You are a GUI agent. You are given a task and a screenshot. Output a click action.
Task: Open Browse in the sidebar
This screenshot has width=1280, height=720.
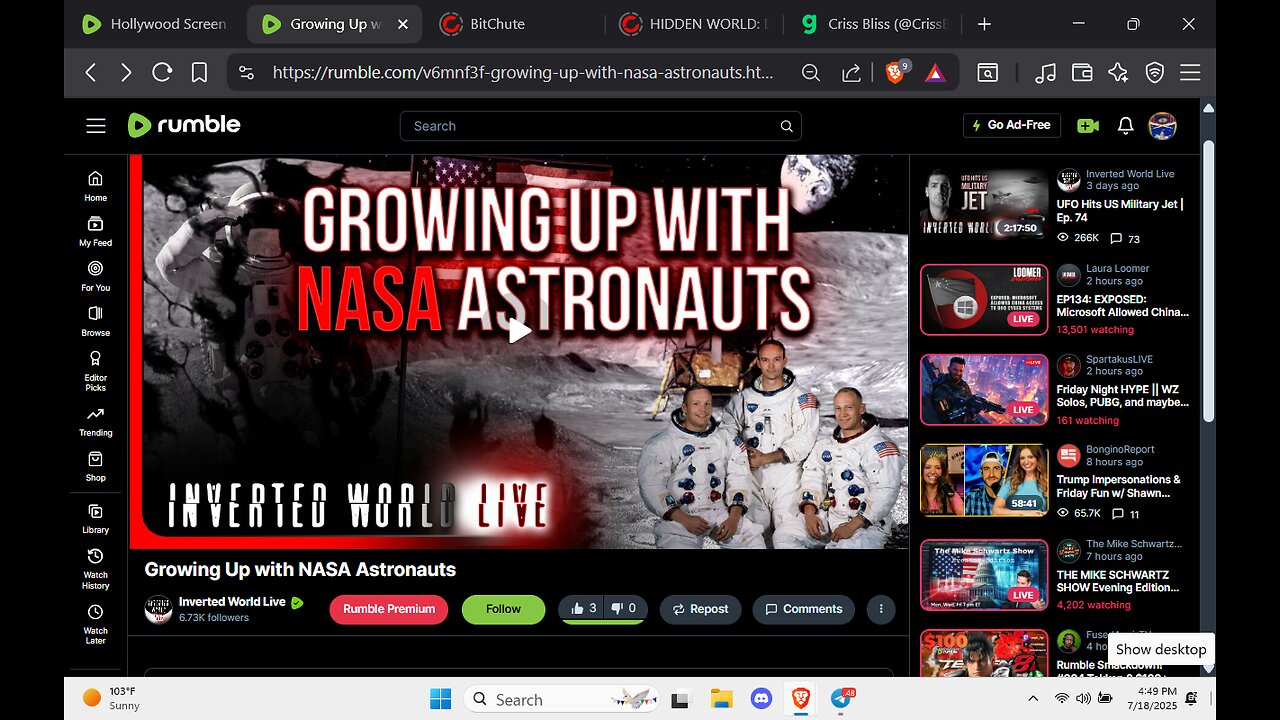[95, 320]
